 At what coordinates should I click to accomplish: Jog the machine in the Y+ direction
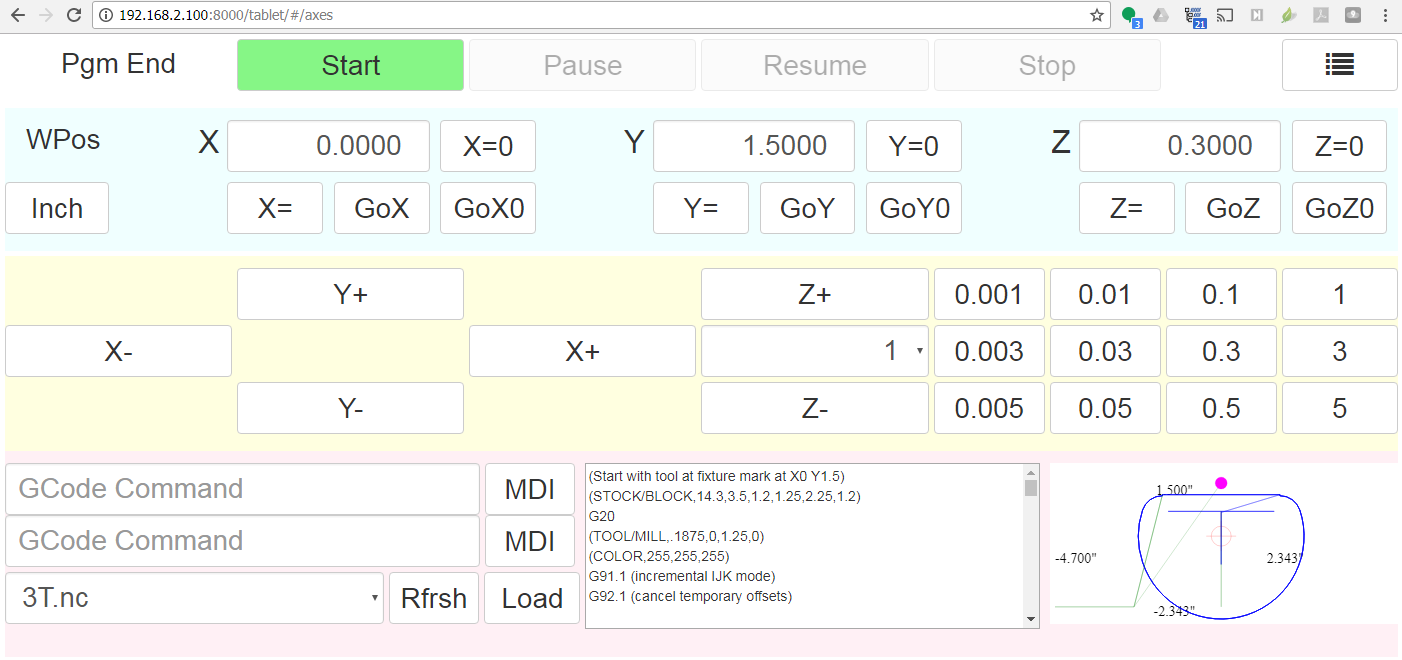(350, 293)
